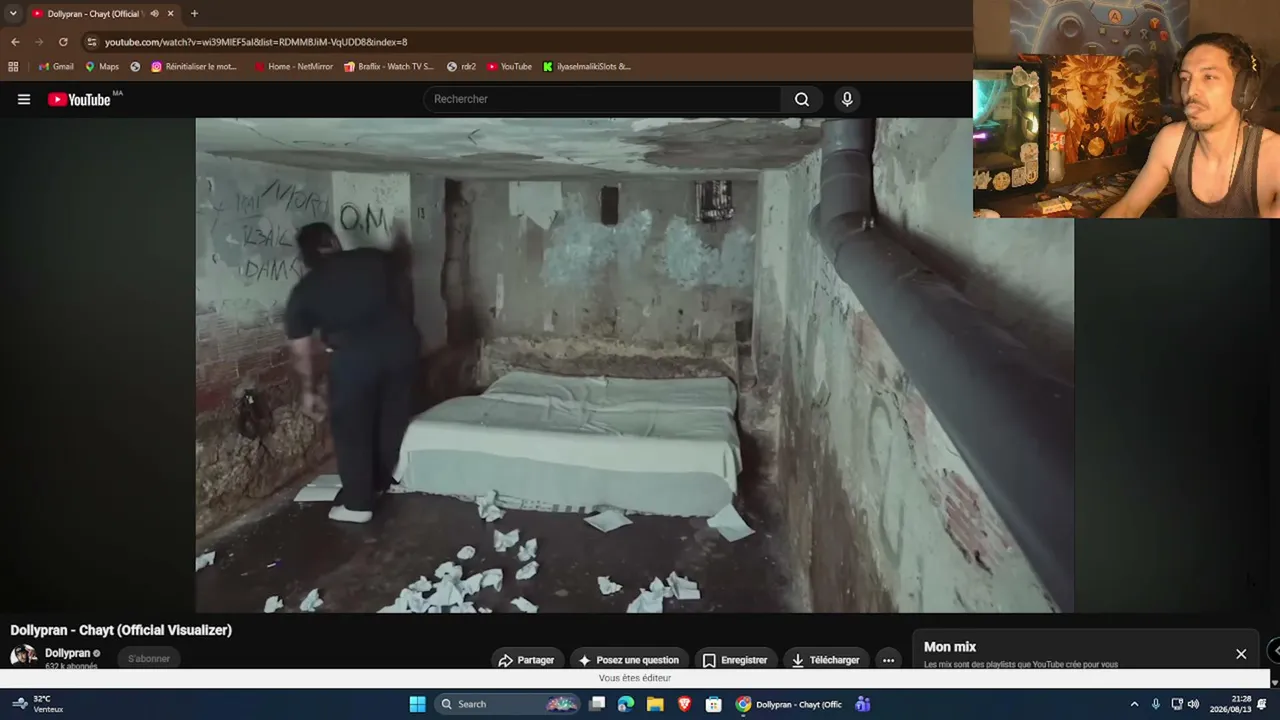Launch Brave browser from the taskbar
The height and width of the screenshot is (720, 1280).
685,704
